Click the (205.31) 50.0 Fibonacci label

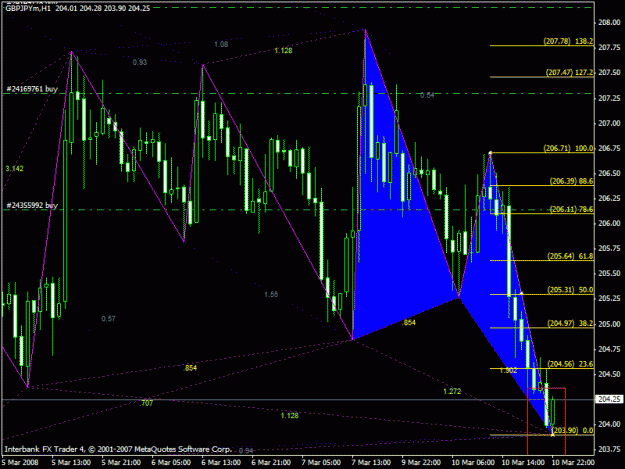pos(570,290)
